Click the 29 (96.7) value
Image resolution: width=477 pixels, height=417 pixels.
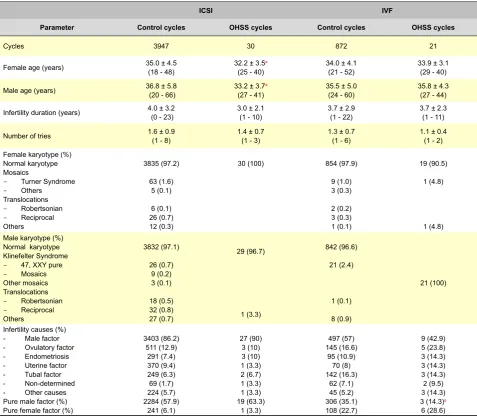(x=251, y=252)
